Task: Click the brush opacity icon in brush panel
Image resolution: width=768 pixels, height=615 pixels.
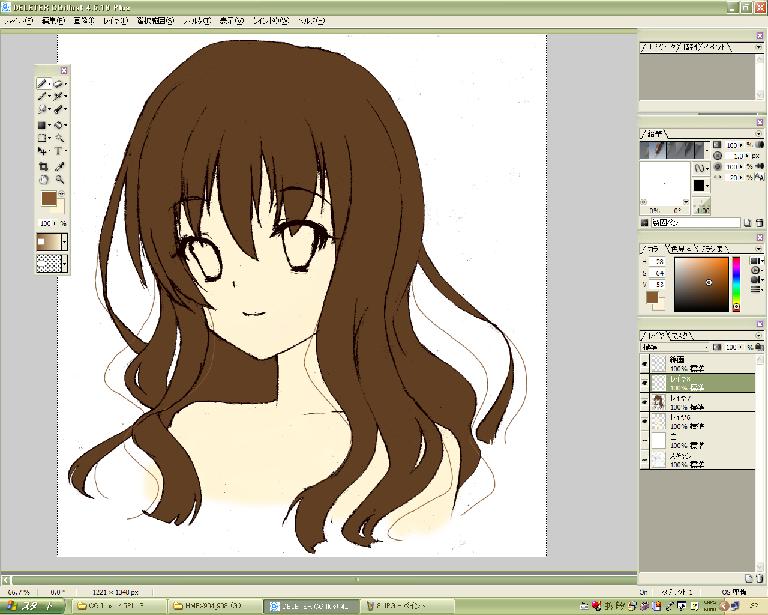Action: point(717,145)
